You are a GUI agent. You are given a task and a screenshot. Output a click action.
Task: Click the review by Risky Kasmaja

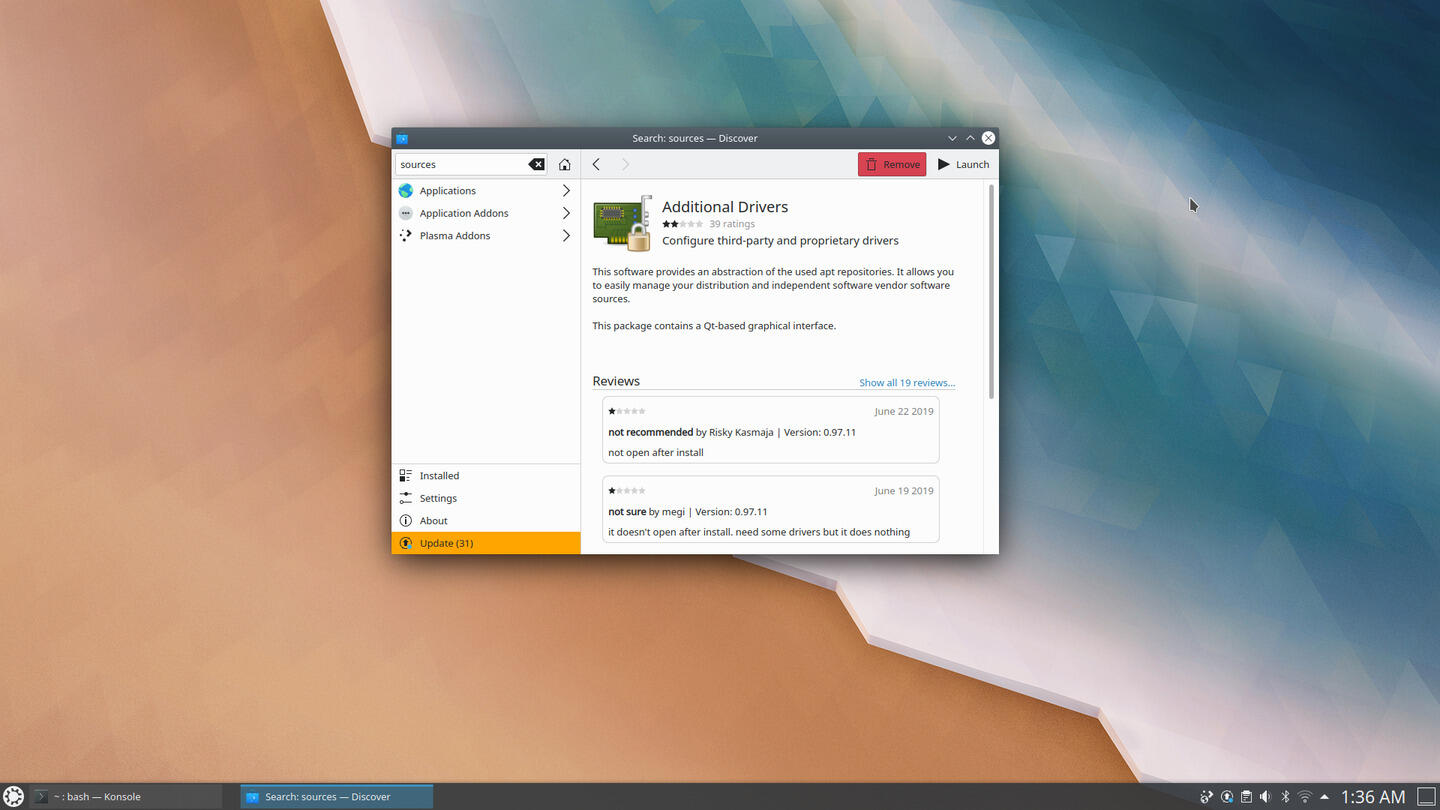tap(771, 430)
